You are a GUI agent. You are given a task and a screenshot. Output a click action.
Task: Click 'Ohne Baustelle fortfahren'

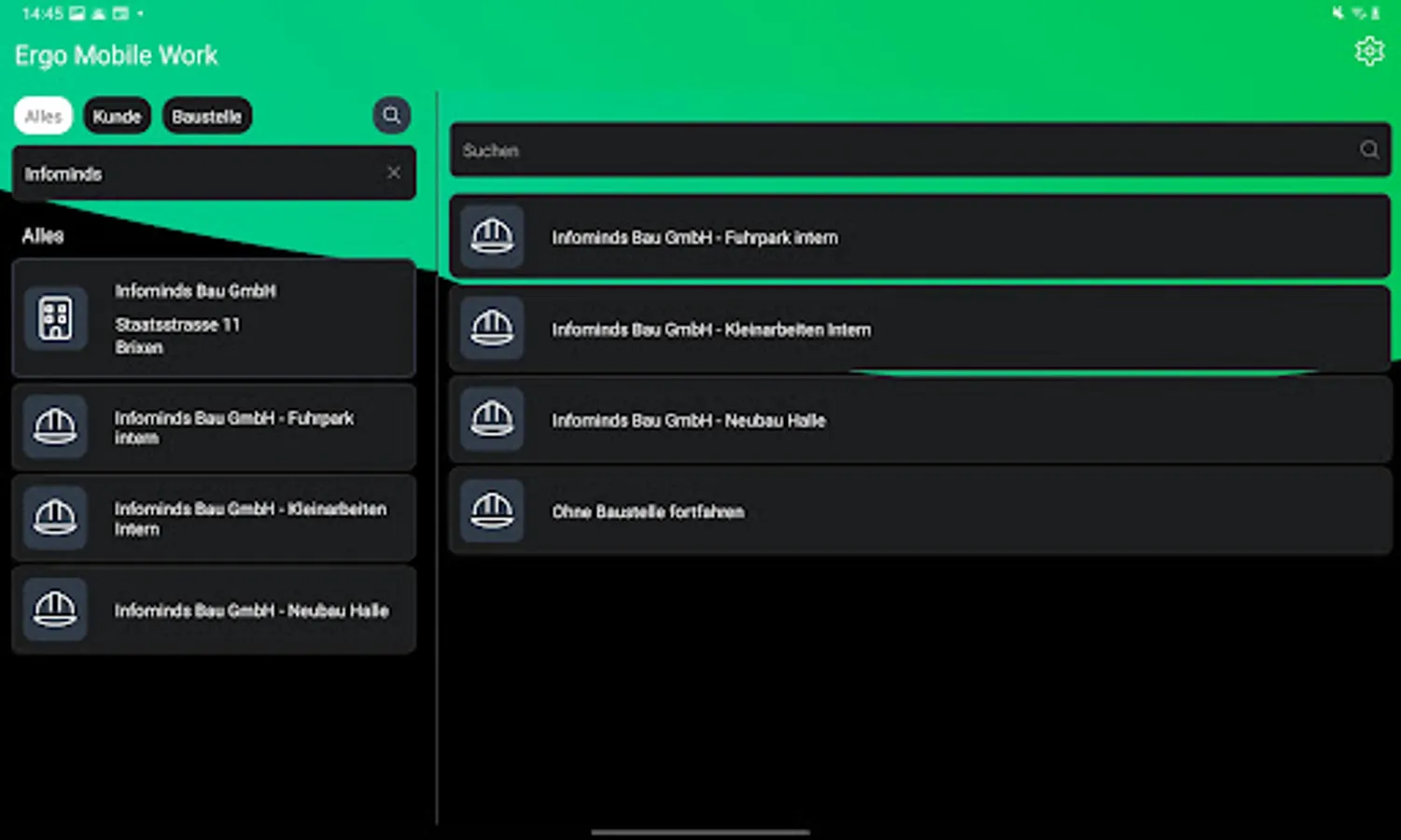920,511
